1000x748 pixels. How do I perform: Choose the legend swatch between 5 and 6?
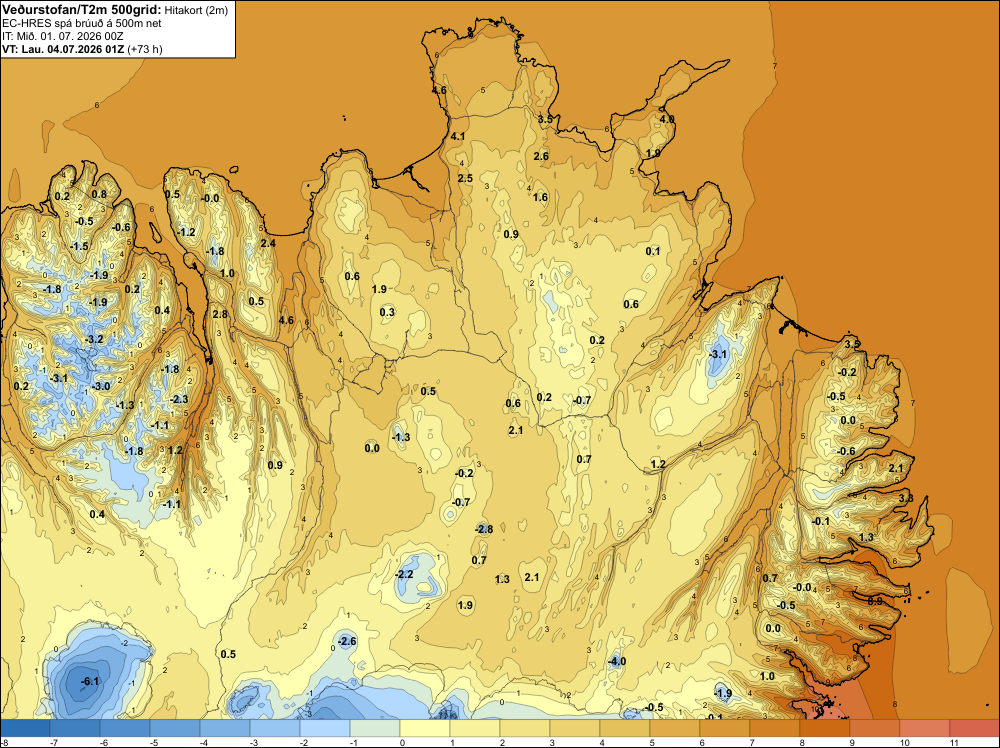click(675, 728)
